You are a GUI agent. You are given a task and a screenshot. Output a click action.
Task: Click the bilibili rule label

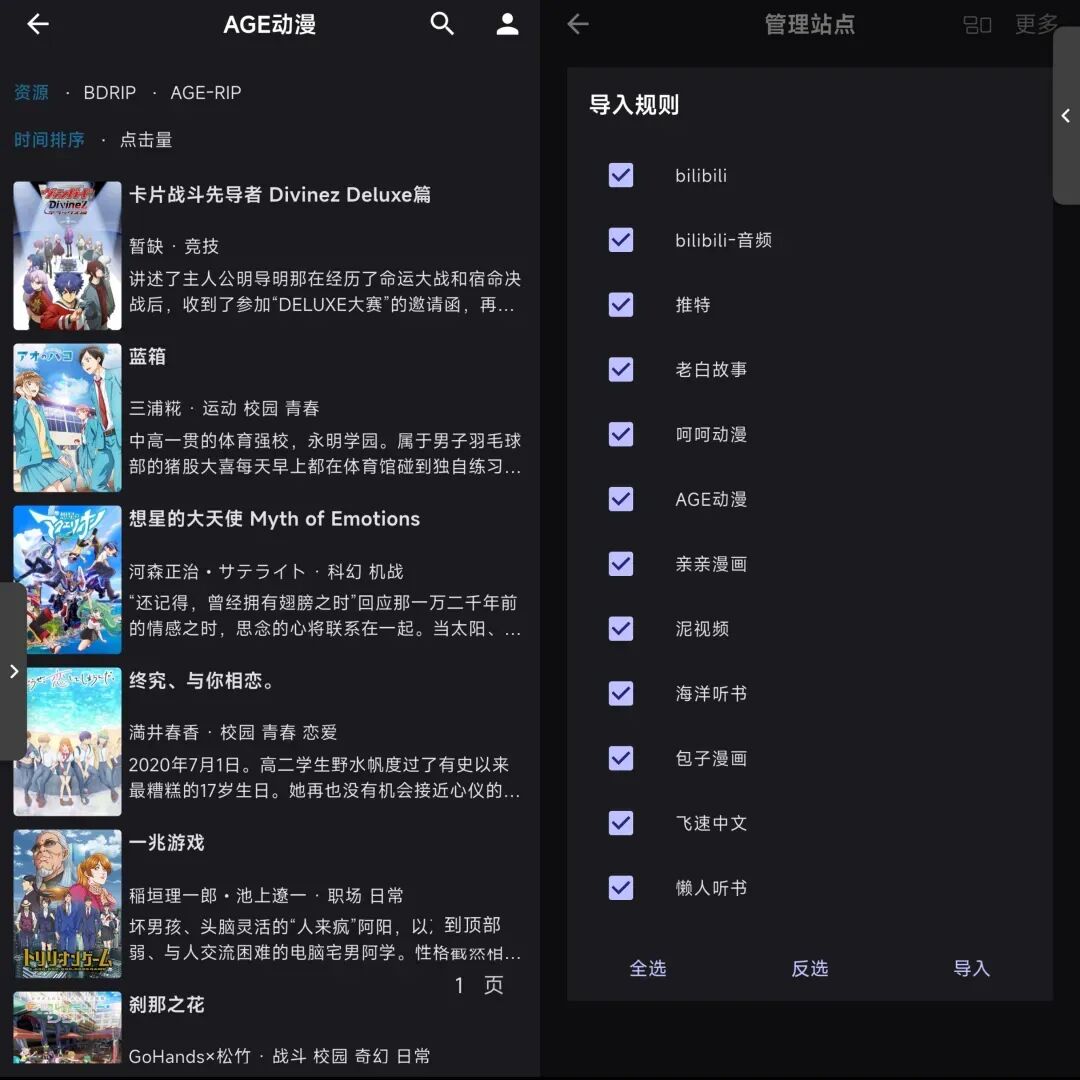[700, 176]
